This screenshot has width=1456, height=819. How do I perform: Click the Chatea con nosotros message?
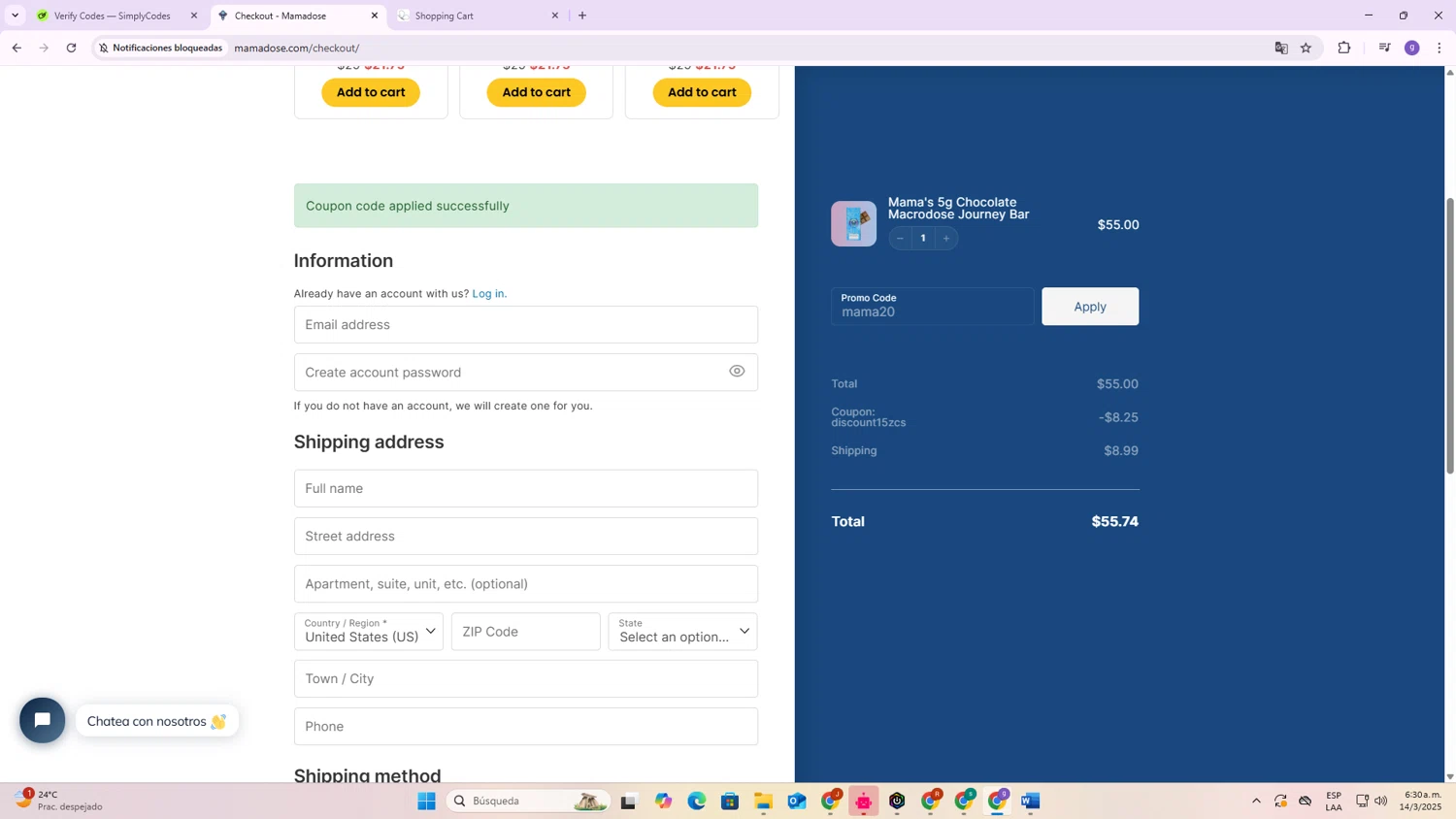tap(156, 721)
